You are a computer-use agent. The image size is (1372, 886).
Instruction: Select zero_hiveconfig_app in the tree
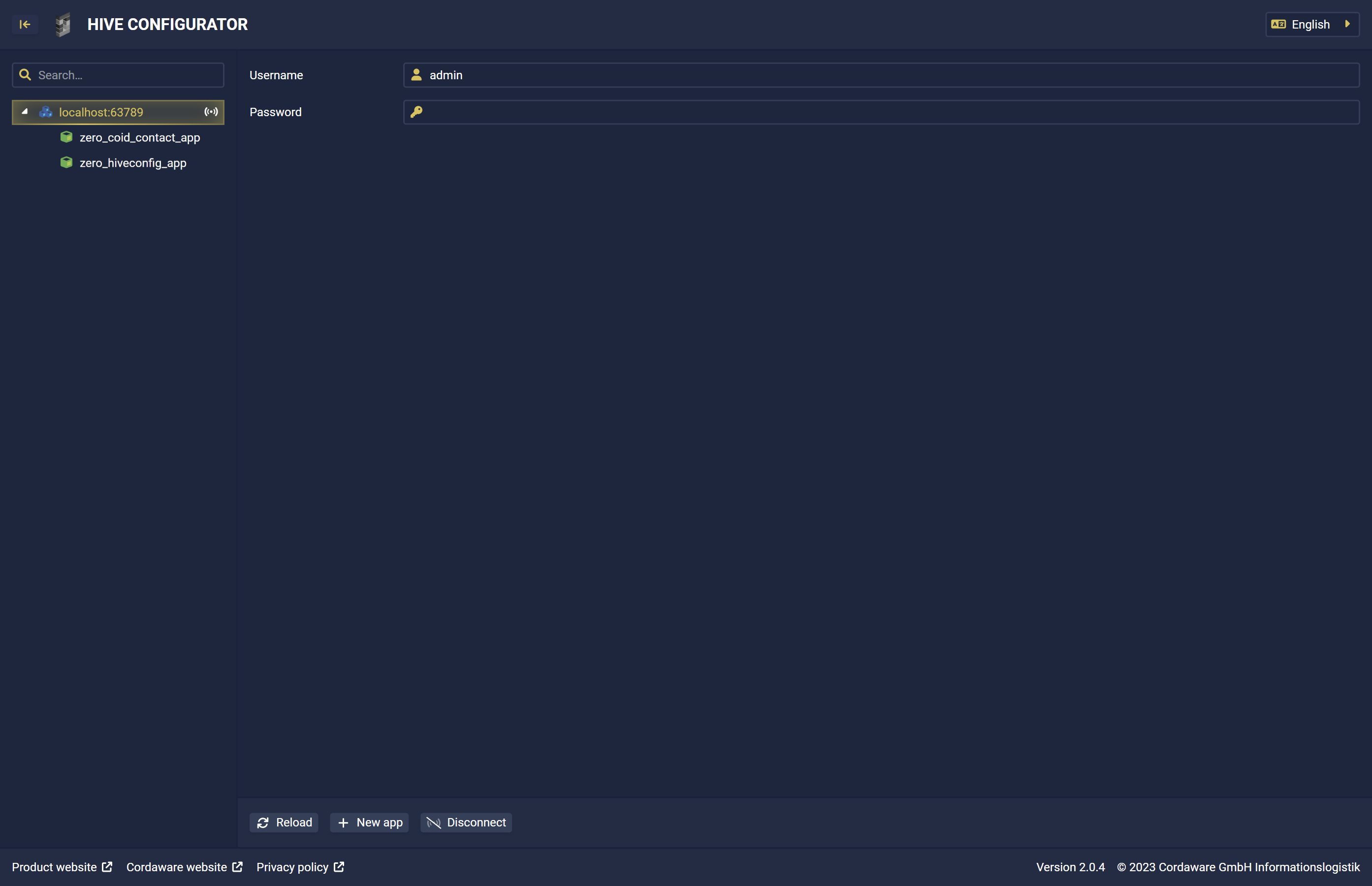click(132, 162)
